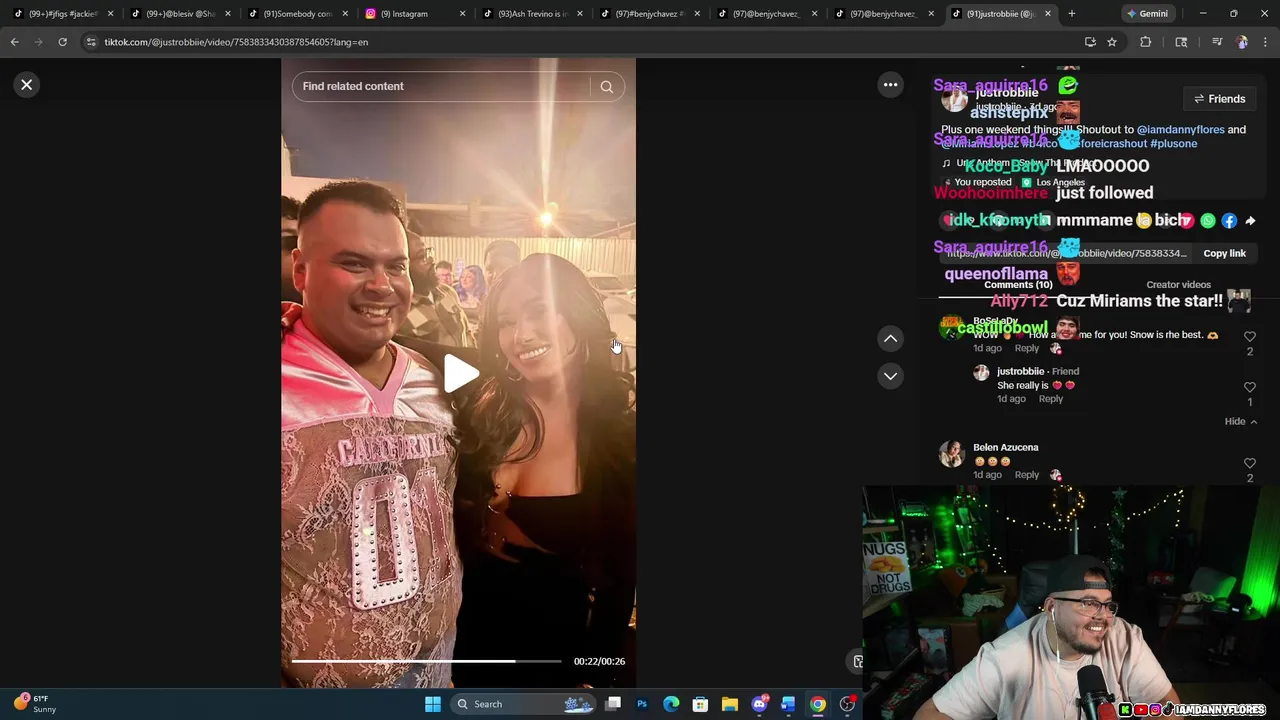Reply to justrobbiie's comment
The image size is (1280, 720).
coord(1050,399)
